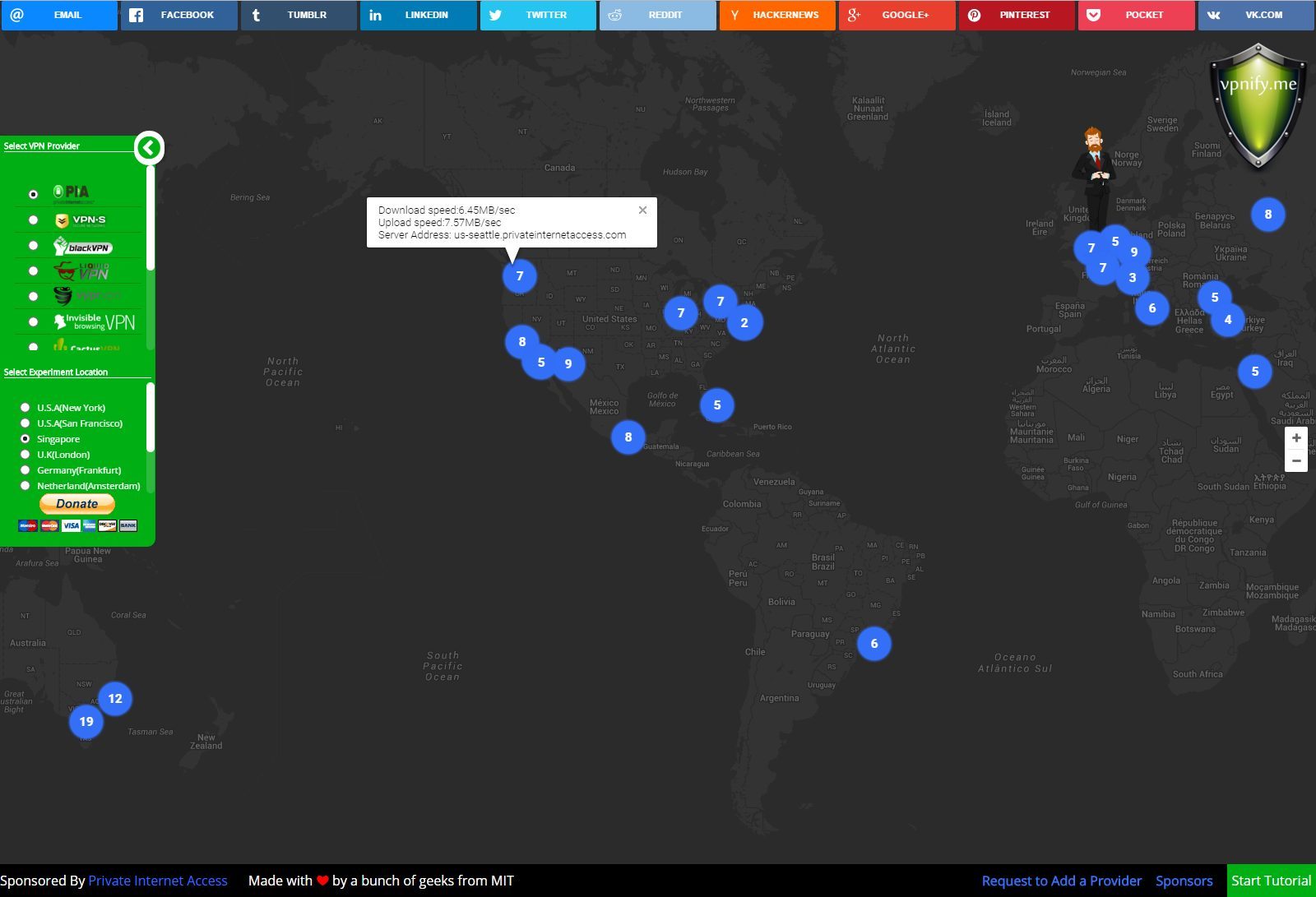Viewport: 1316px width, 897px height.
Task: Start the tutorial
Action: 1272,881
